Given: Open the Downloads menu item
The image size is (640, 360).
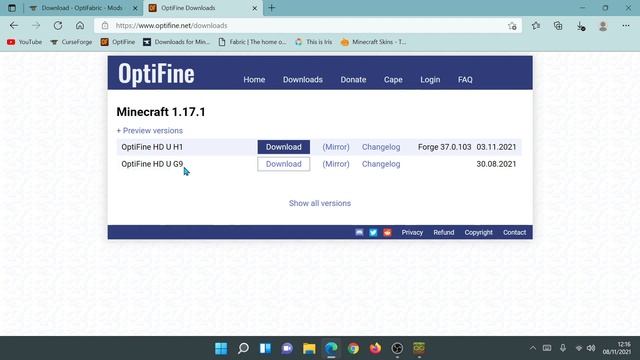Looking at the screenshot, I should (x=303, y=80).
